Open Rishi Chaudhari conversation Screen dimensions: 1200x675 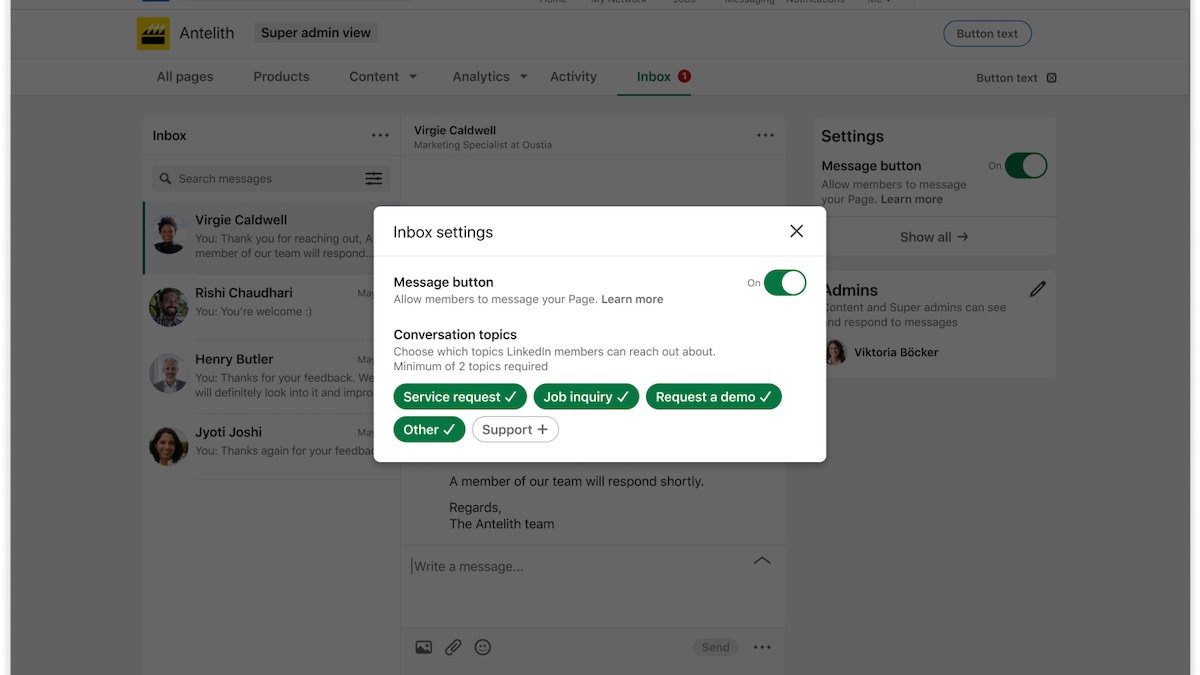pyautogui.click(x=272, y=307)
